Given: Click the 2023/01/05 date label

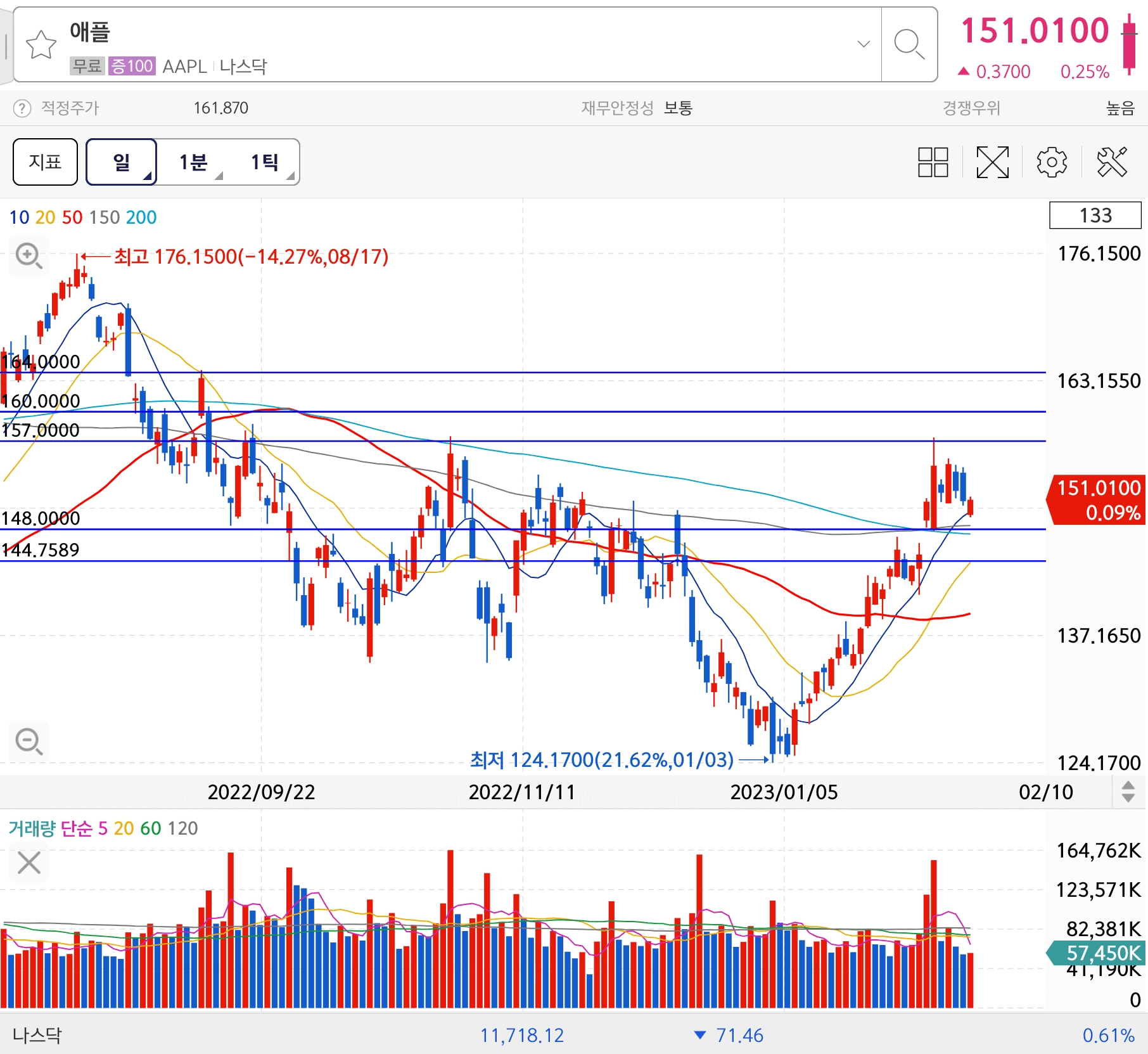Looking at the screenshot, I should click(784, 792).
